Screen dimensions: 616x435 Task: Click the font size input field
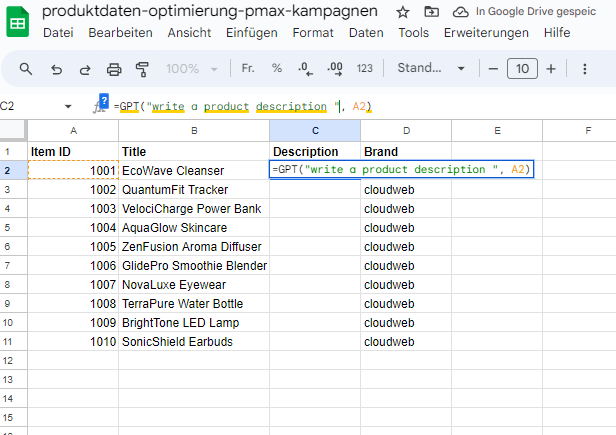(521, 69)
